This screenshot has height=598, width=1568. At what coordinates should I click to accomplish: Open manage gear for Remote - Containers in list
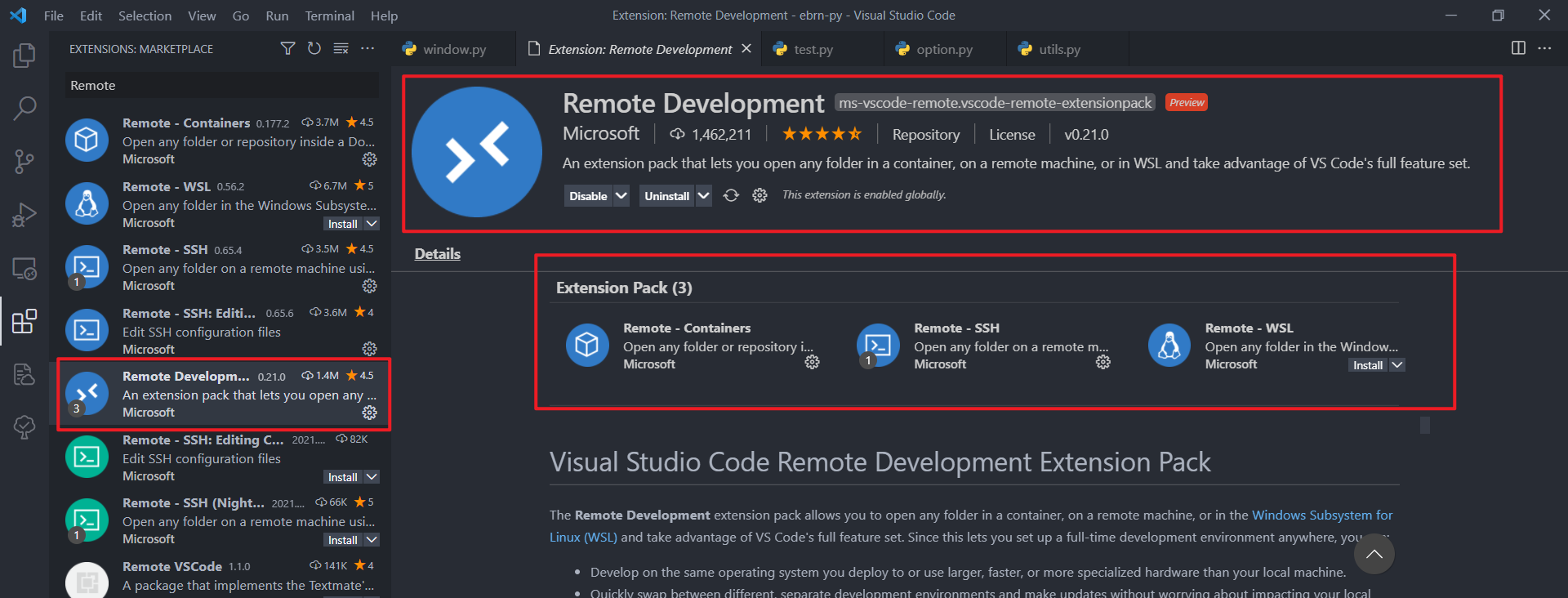tap(370, 159)
